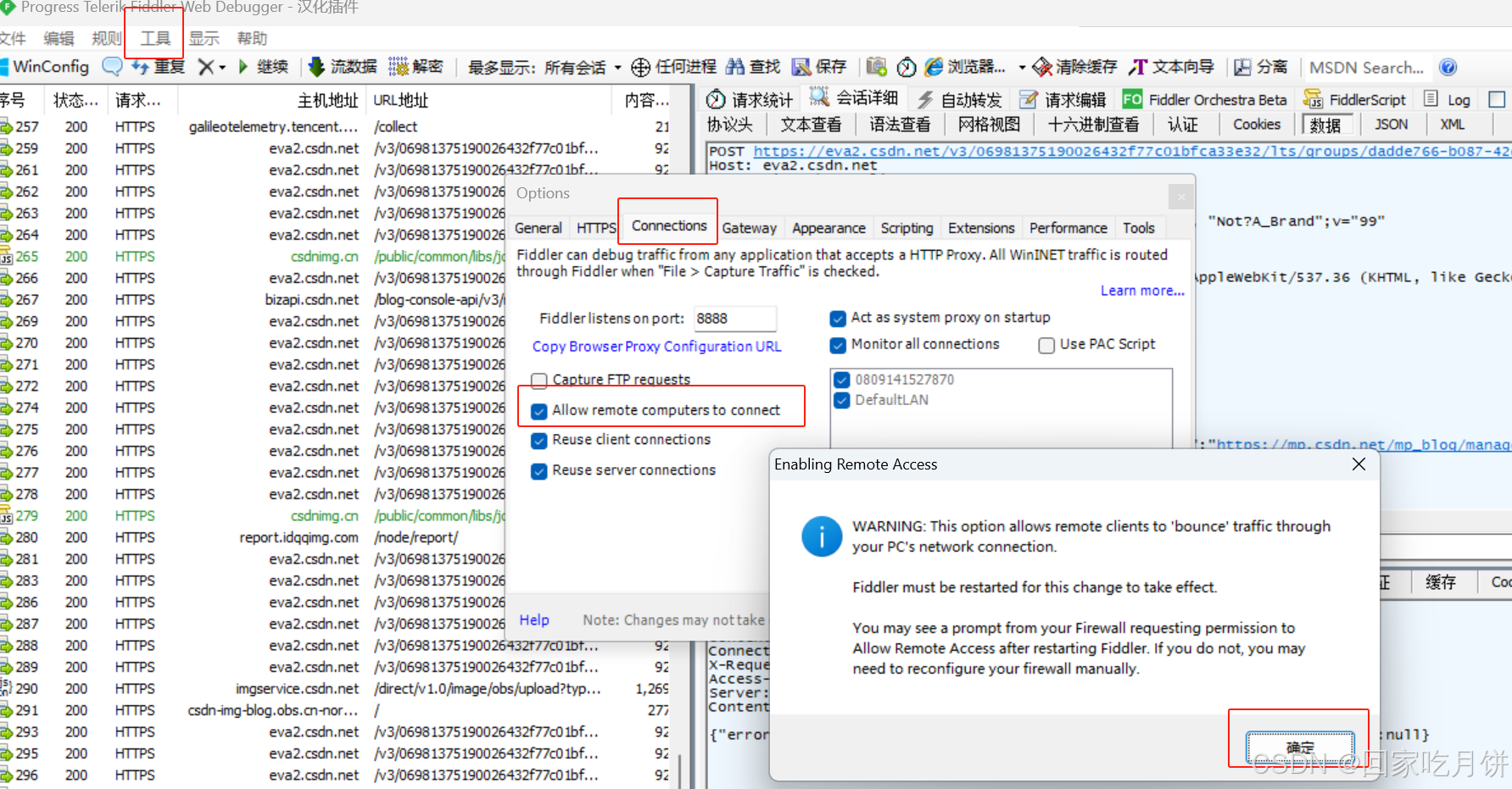Screen dimensions: 1512x789
Task: Open the Fiddler Orchestra Beta tab
Action: 1204,99
